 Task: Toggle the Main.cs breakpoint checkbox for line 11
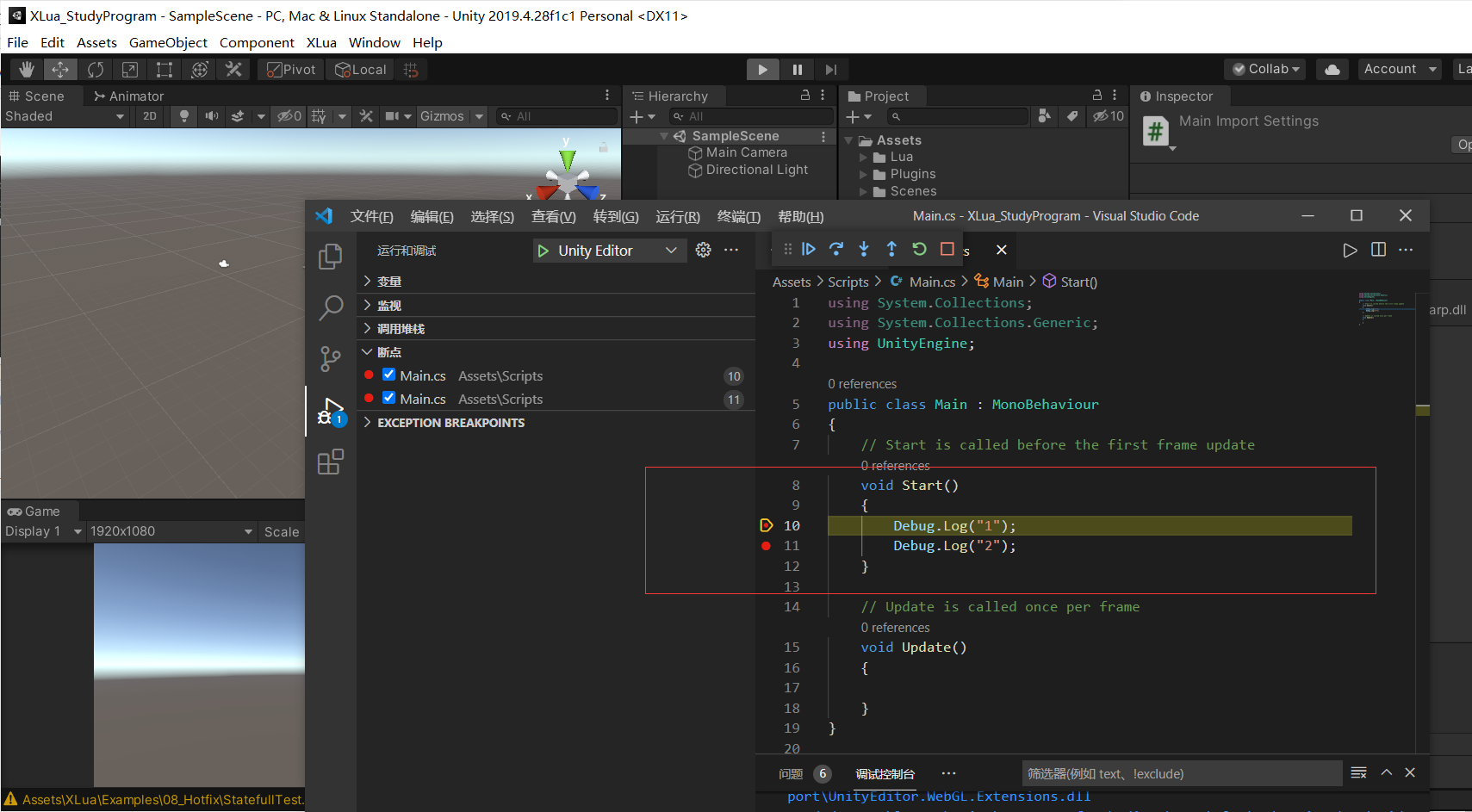(x=389, y=399)
